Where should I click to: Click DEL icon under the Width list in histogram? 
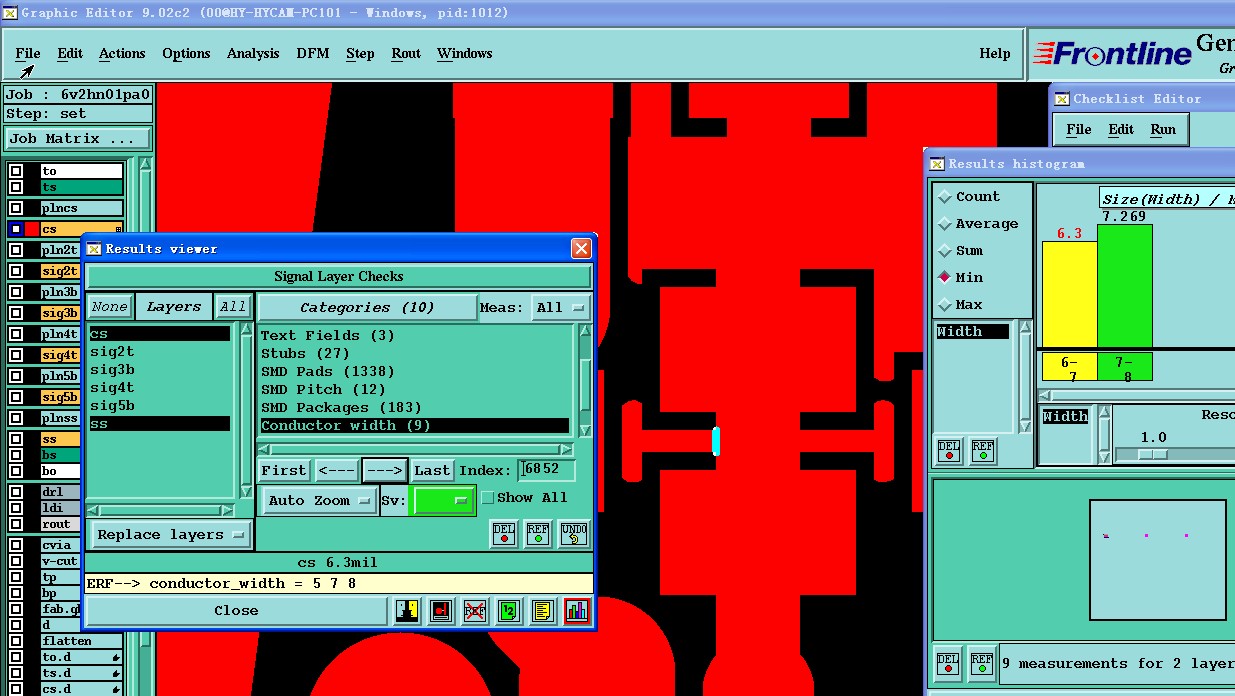click(x=949, y=451)
